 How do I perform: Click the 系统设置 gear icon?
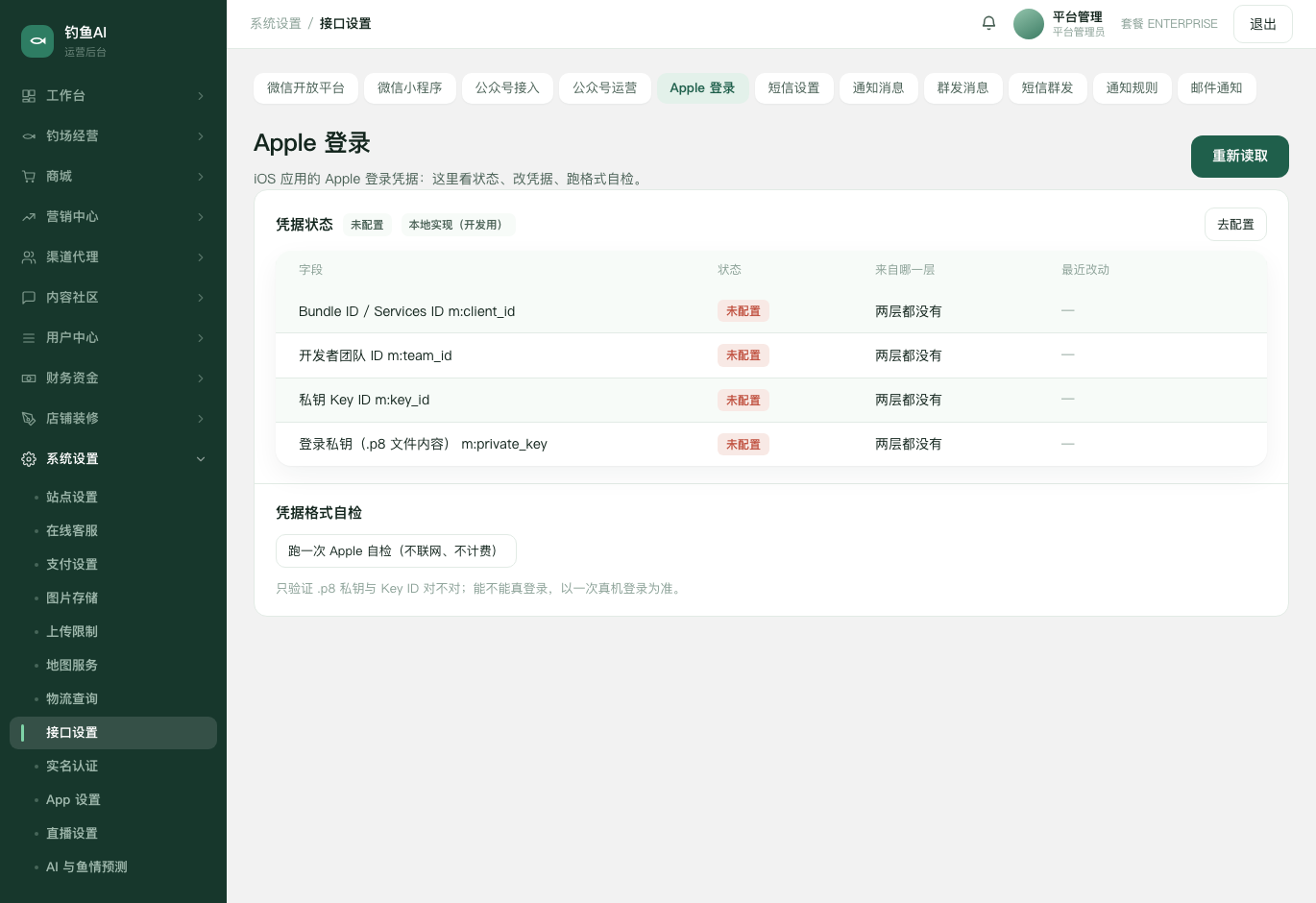[29, 459]
